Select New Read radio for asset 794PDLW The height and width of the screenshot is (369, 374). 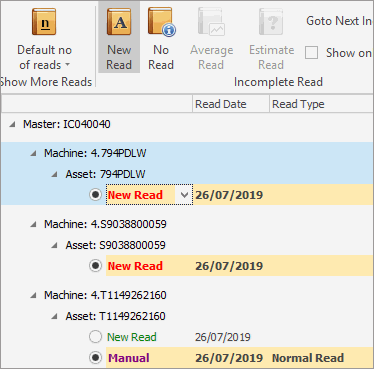coord(95,195)
